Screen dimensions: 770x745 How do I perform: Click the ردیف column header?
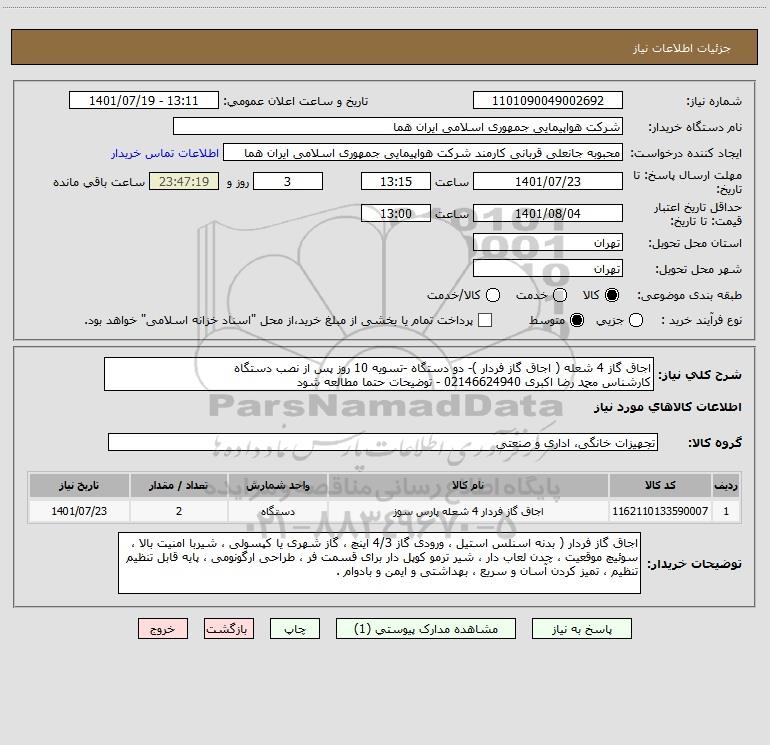726,485
